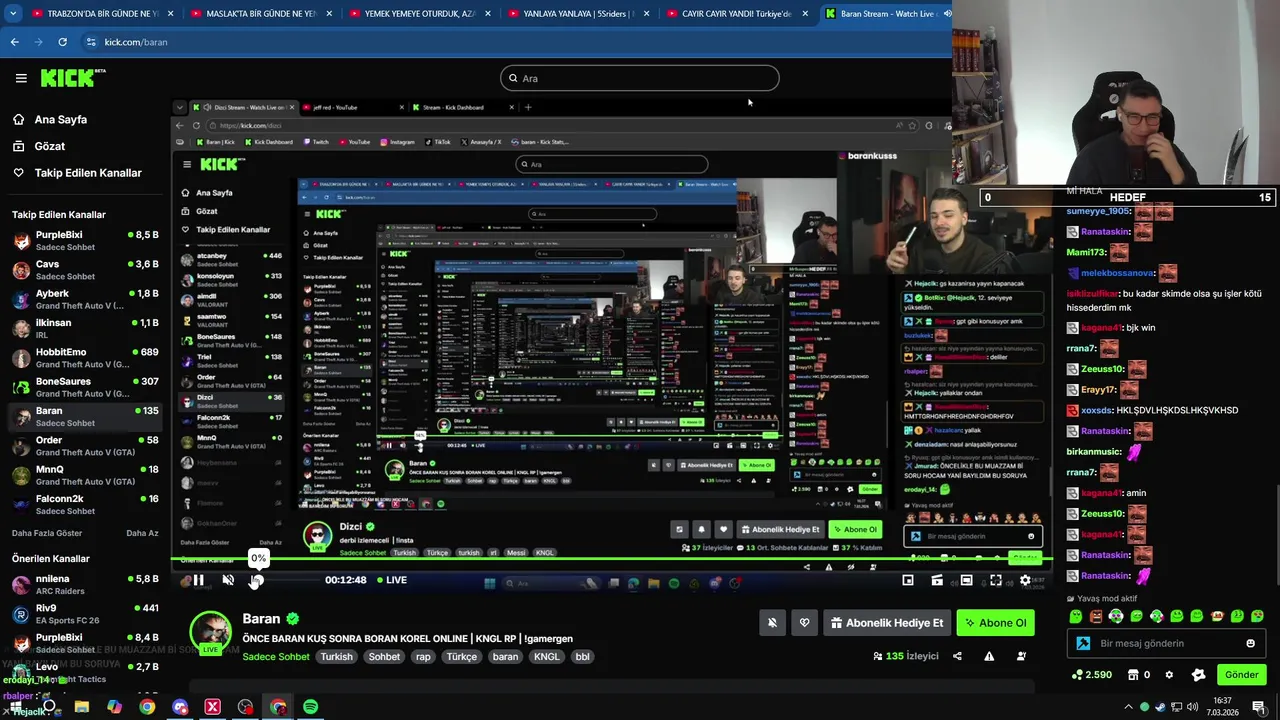
Task: Switch to YEMEK YEMEYE OTURDUK tab
Action: 419,14
